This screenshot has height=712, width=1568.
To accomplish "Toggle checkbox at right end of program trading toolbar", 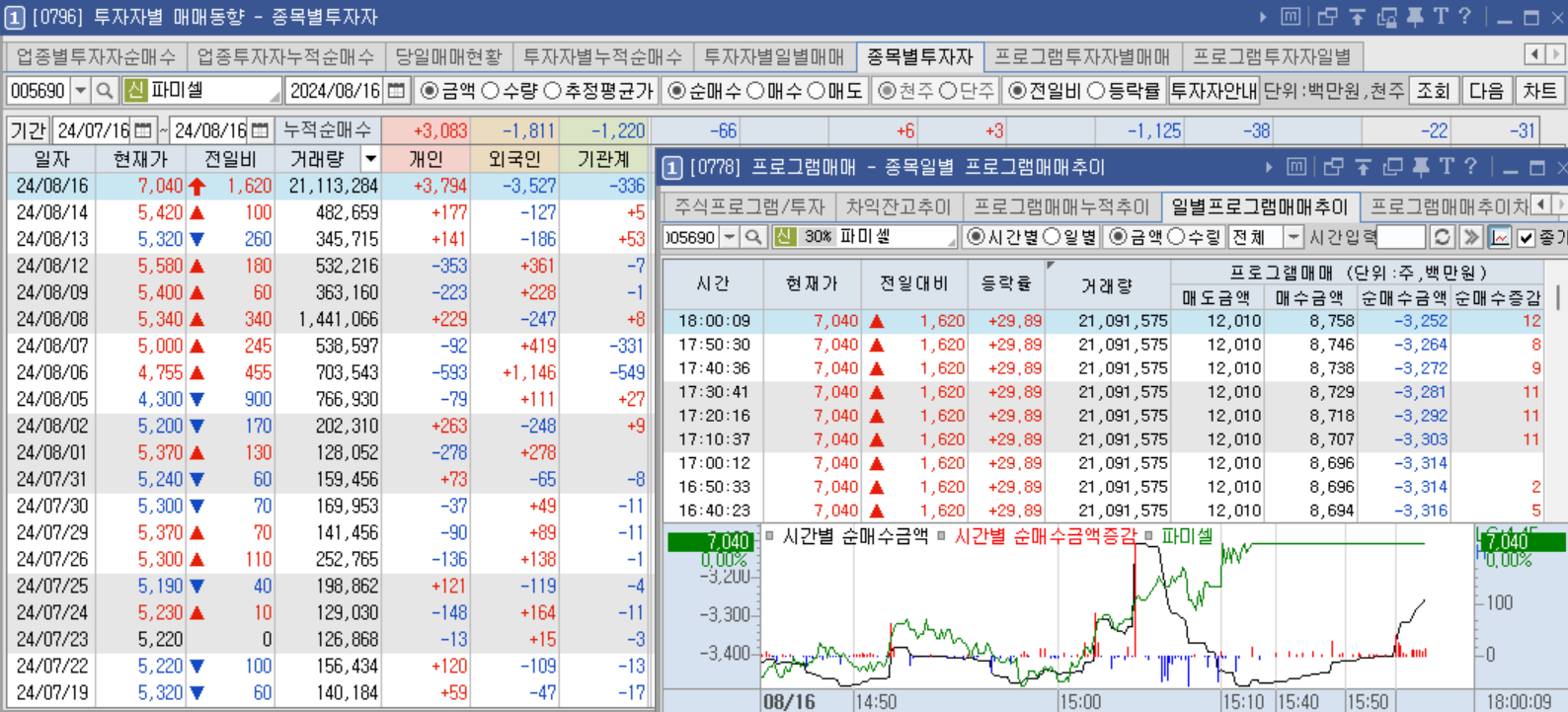I will (x=1527, y=237).
